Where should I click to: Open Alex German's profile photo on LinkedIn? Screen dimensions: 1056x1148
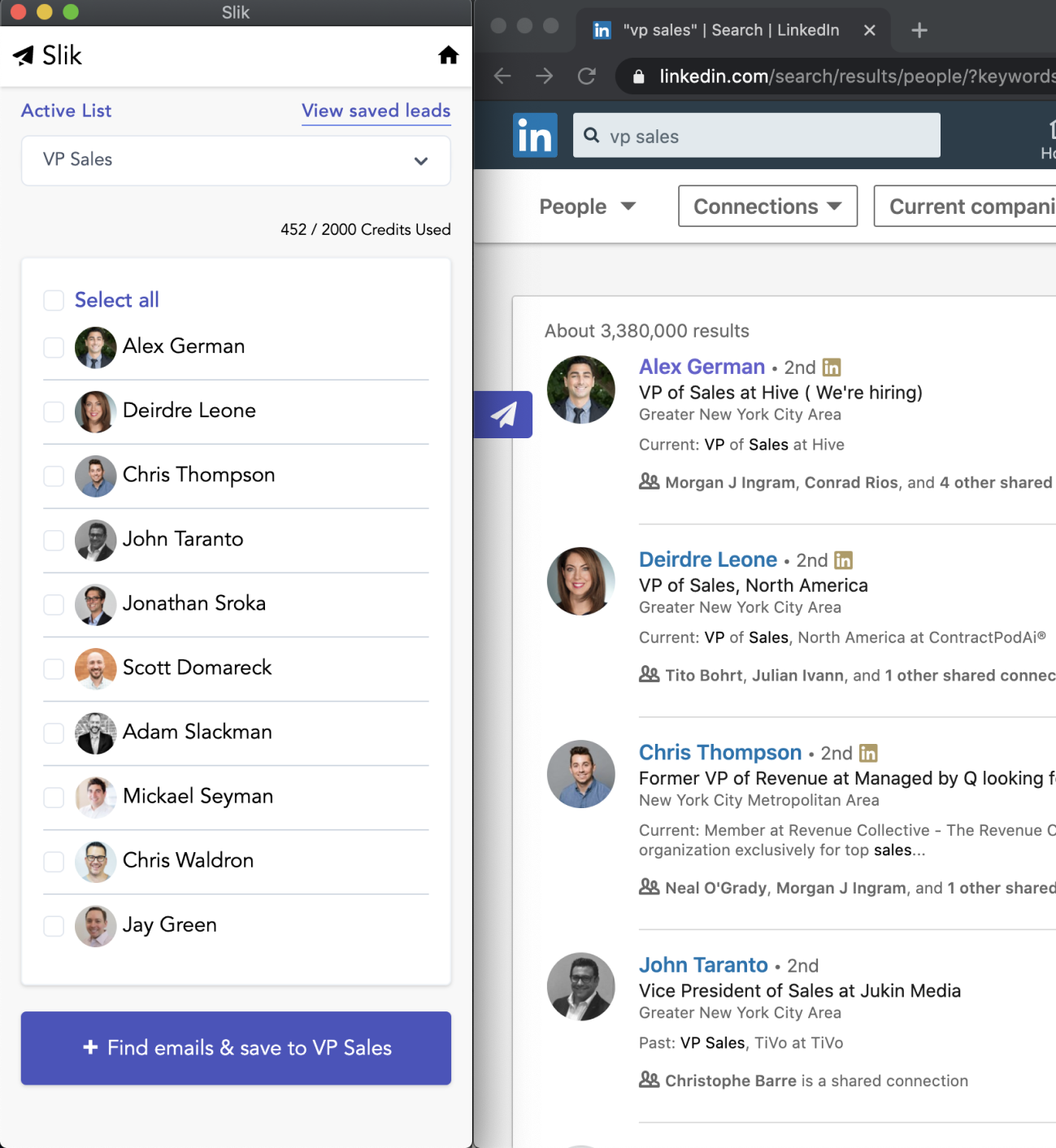[x=581, y=389]
